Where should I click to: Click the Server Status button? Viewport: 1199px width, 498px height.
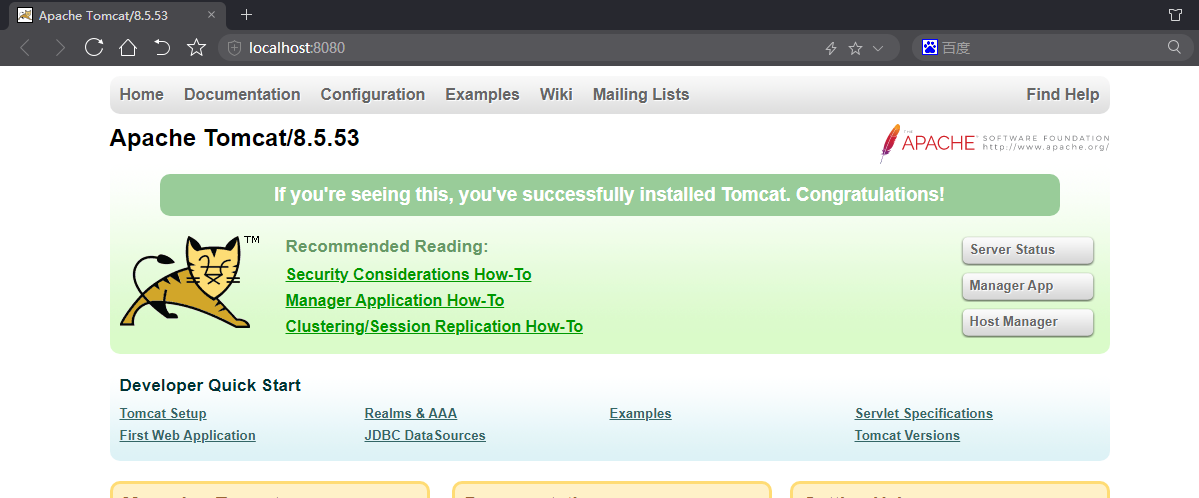(1028, 250)
